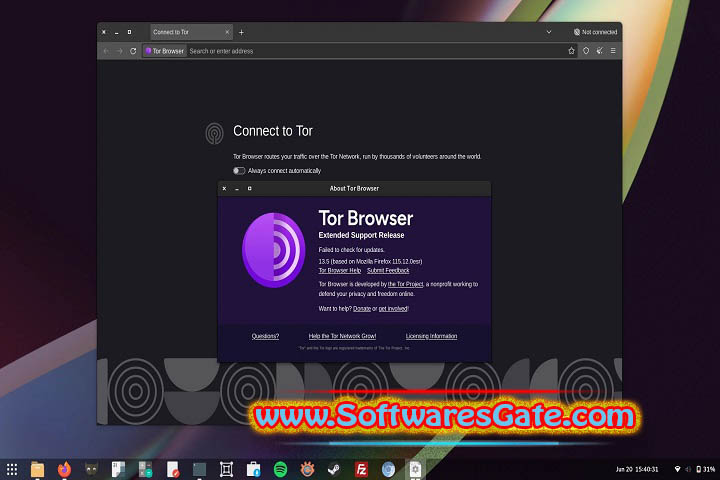Toggle Always connect automatically switch
The height and width of the screenshot is (480, 720).
pyautogui.click(x=239, y=171)
